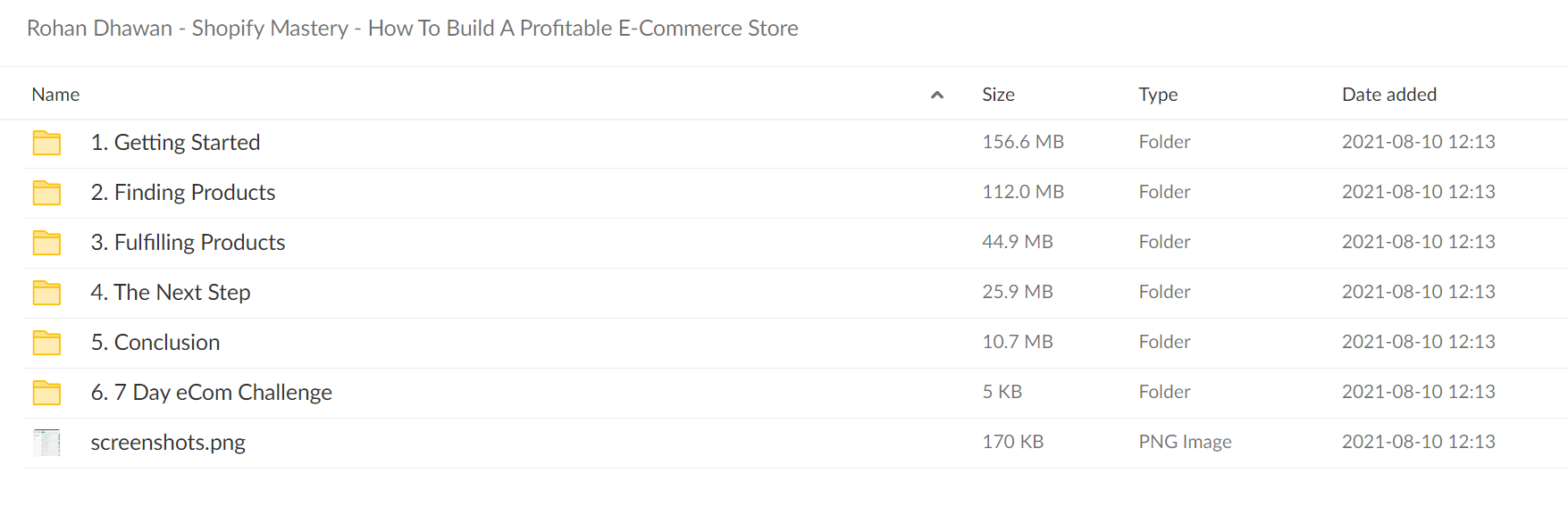1568x507 pixels.
Task: Open the screenshots.png thumbnail preview
Action: tap(46, 443)
